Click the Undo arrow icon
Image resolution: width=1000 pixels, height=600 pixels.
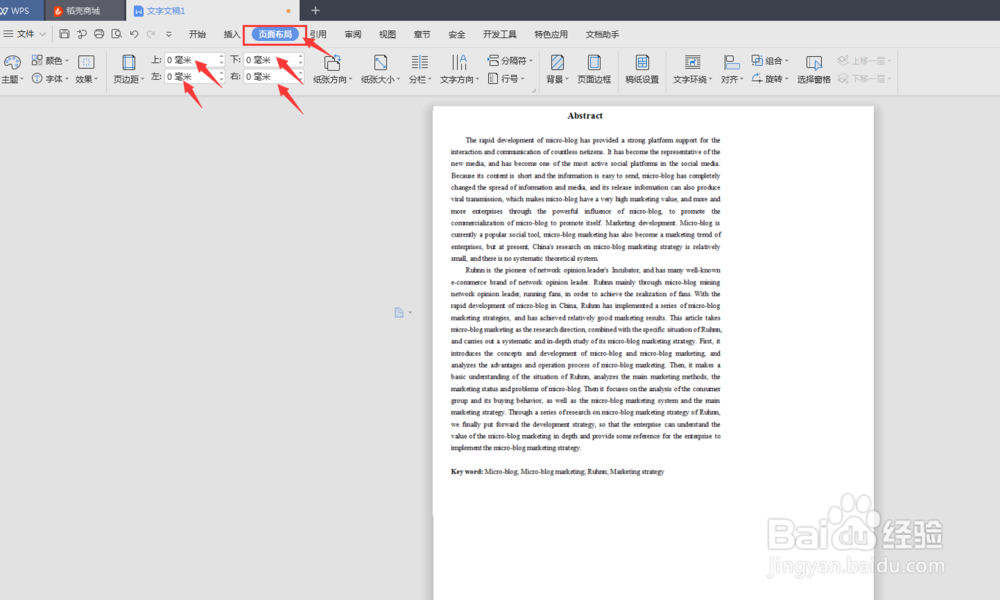(x=135, y=33)
